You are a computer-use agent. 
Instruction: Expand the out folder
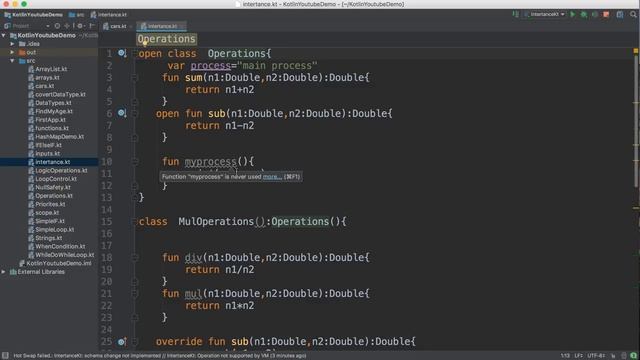click(12, 52)
